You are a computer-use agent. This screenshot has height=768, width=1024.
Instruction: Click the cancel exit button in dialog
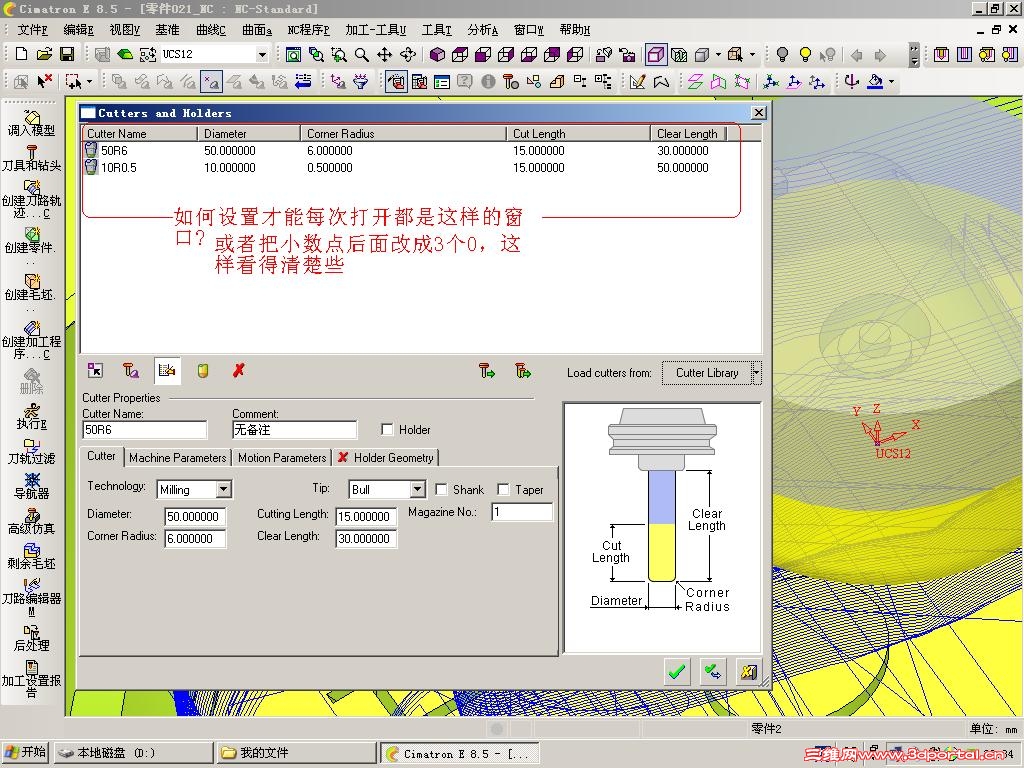pyautogui.click(x=749, y=671)
